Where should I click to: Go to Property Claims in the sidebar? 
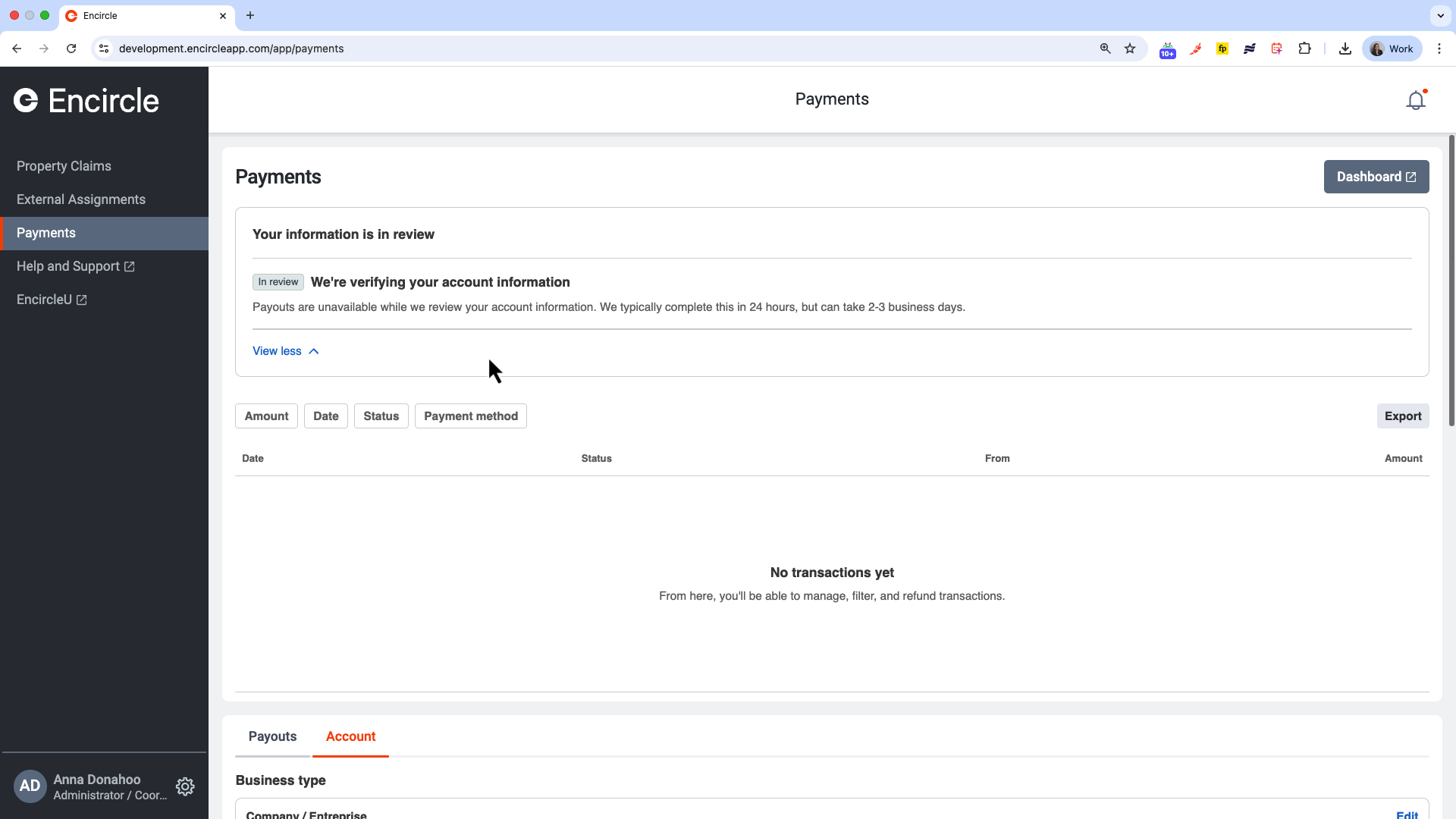pos(64,166)
